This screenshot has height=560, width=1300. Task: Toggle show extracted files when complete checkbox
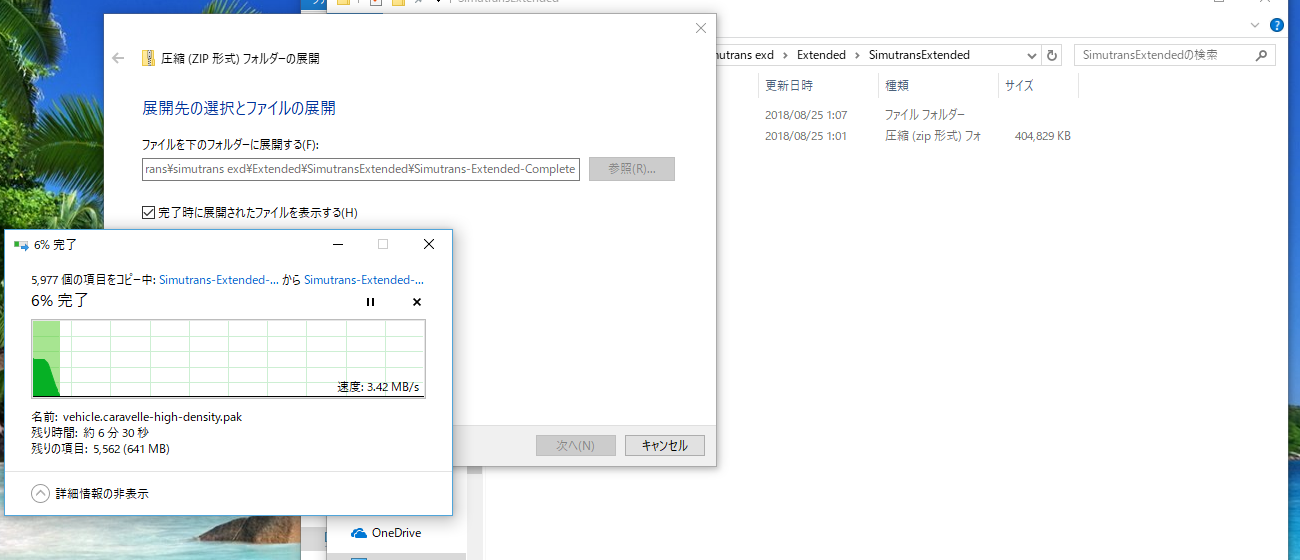pyautogui.click(x=149, y=212)
